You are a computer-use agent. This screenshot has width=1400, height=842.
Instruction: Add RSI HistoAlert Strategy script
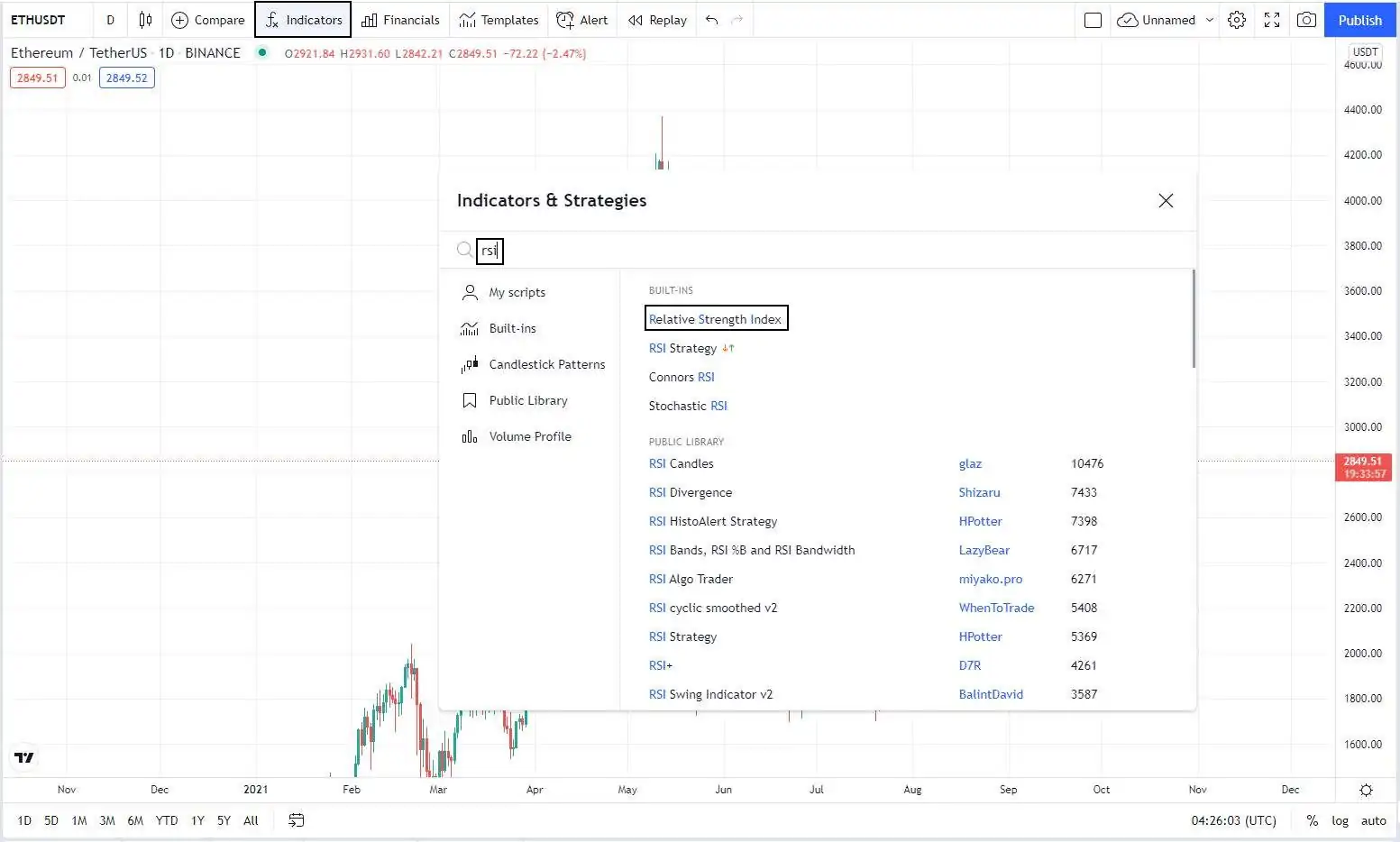coord(713,521)
